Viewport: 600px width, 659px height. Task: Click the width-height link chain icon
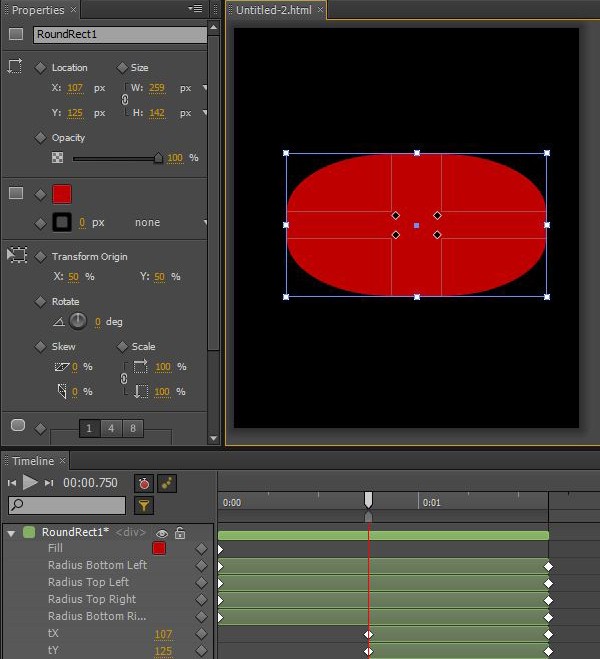point(125,100)
